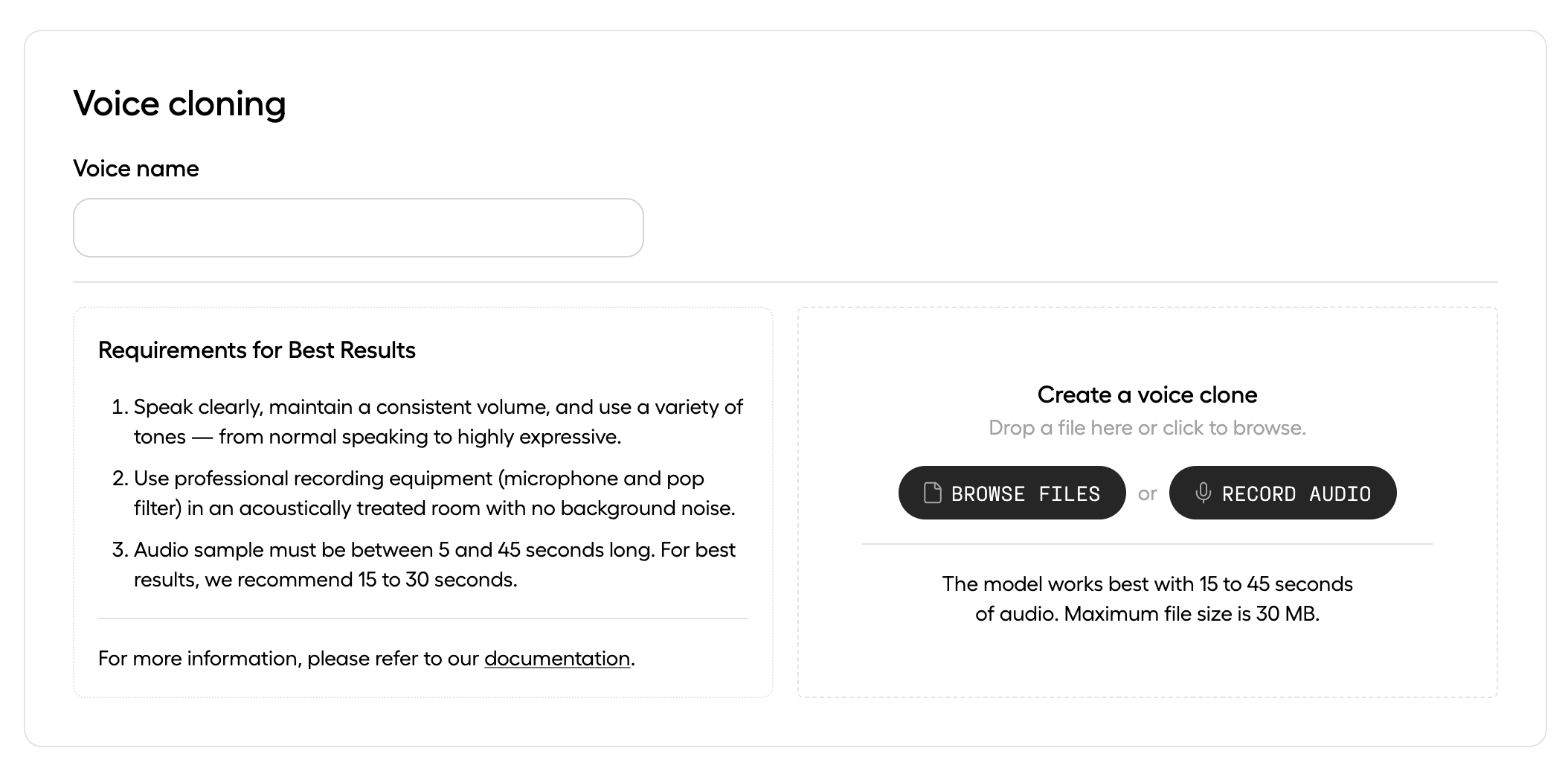Screen dimensions: 1568x777
Task: Click the BROWSE FILES button
Action: click(1012, 493)
